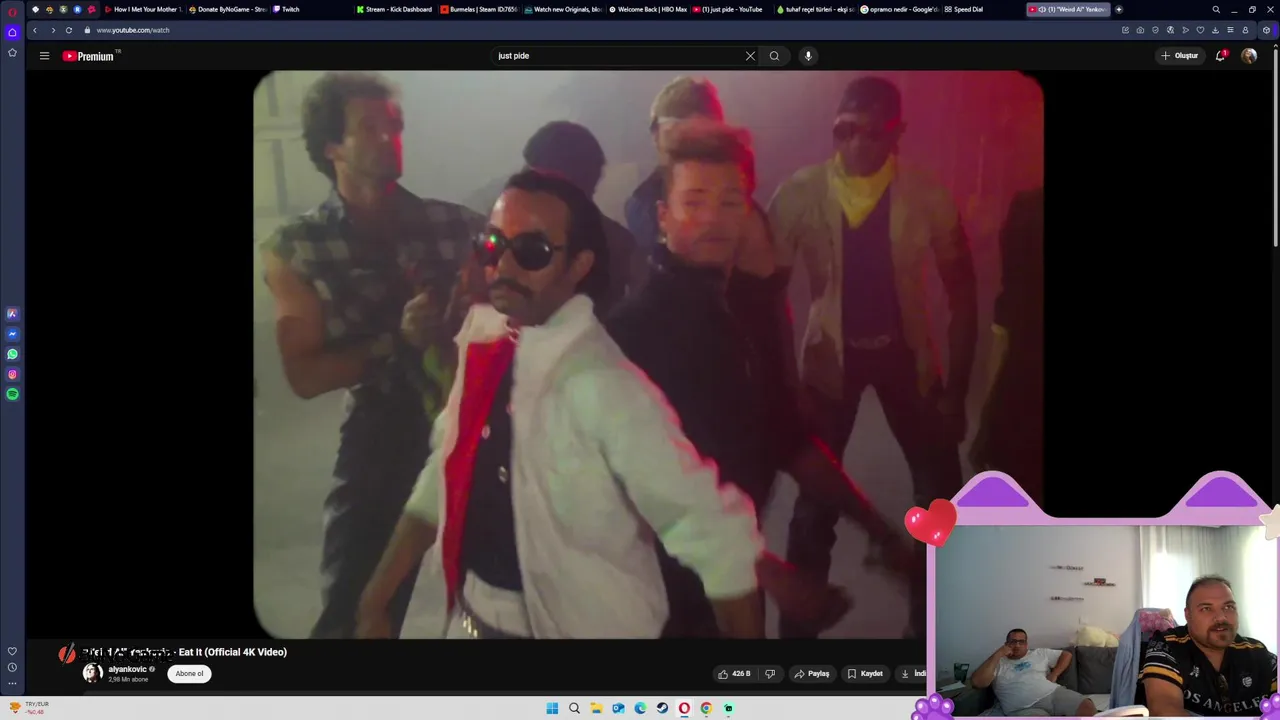
Task: Open browser downloads toolbar icon
Action: coord(1215,30)
